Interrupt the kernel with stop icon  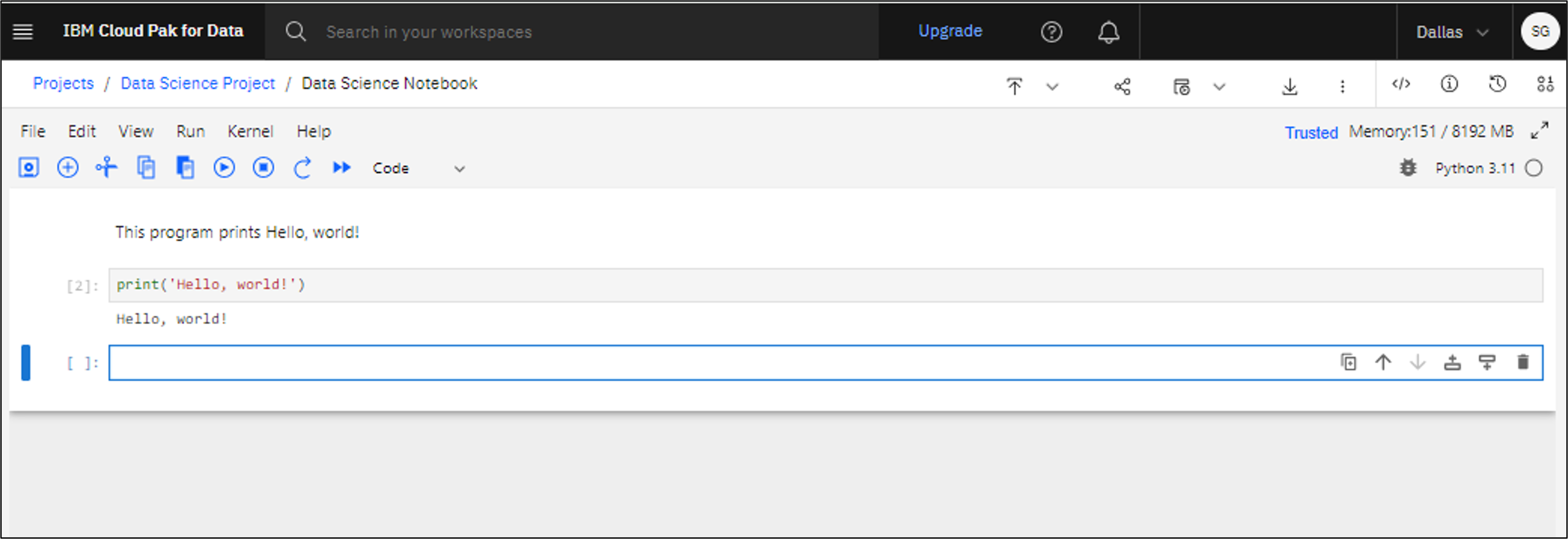pos(263,167)
